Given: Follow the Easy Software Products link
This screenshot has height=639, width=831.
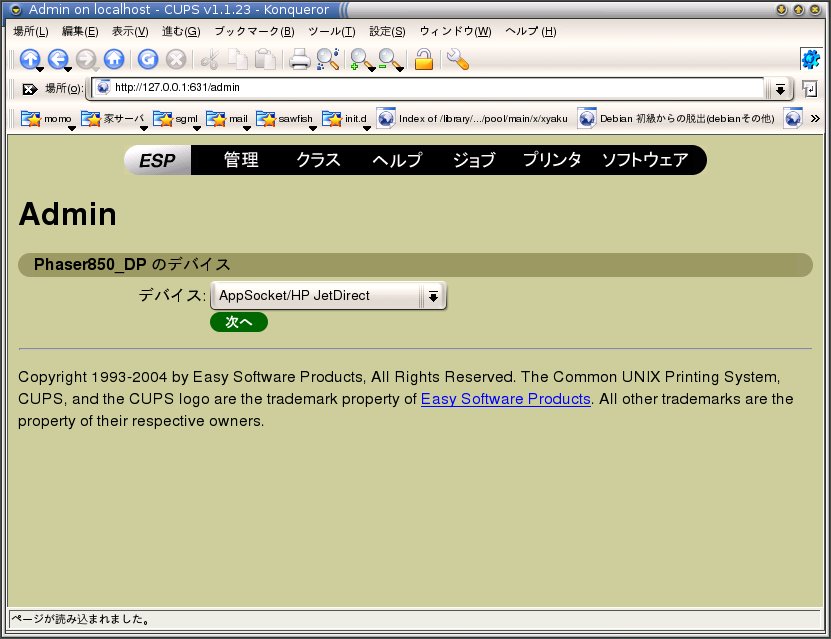Looking at the screenshot, I should pyautogui.click(x=505, y=399).
